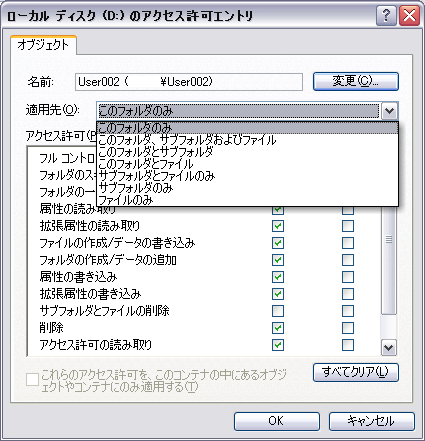Choose サブフォルダのみ option
The image size is (425, 441).
(x=247, y=188)
